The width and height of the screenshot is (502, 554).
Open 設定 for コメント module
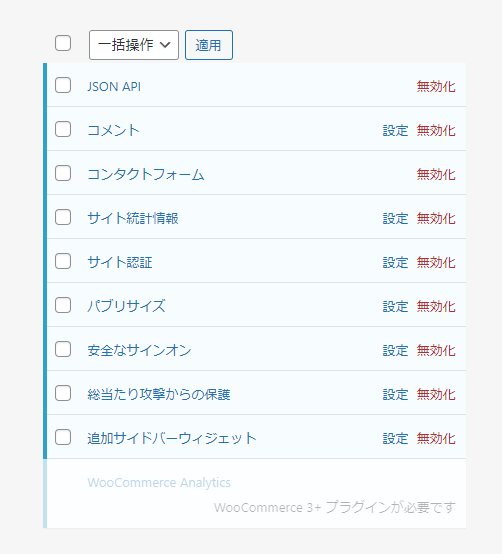(395, 131)
